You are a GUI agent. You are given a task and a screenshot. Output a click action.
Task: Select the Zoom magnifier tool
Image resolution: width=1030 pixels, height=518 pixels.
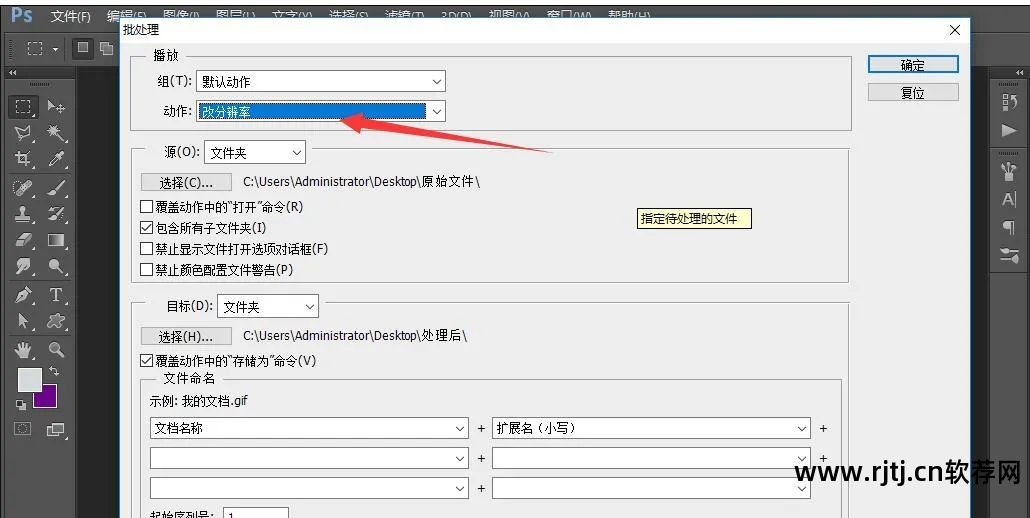(x=56, y=349)
